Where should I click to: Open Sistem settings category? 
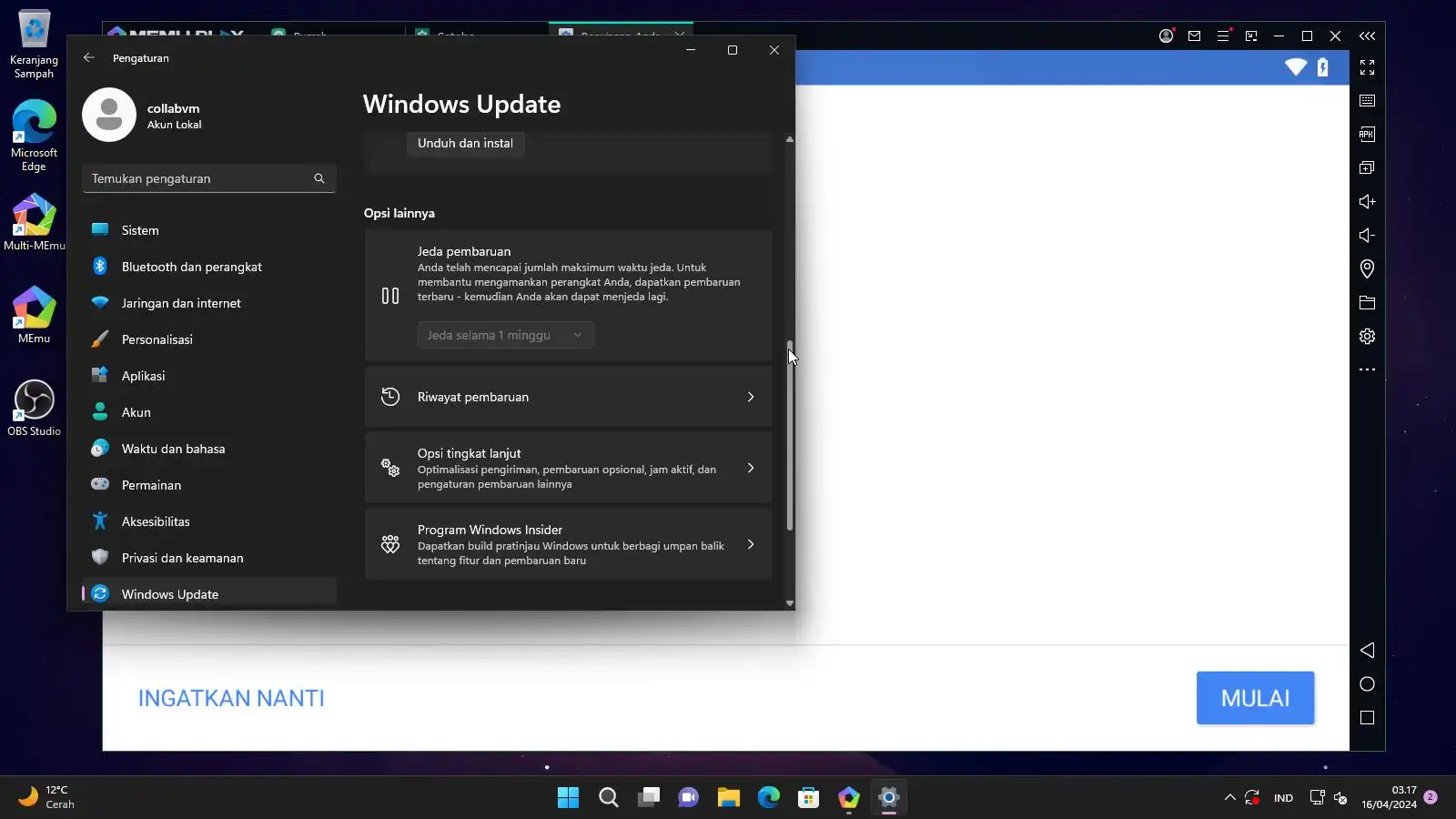click(209, 230)
